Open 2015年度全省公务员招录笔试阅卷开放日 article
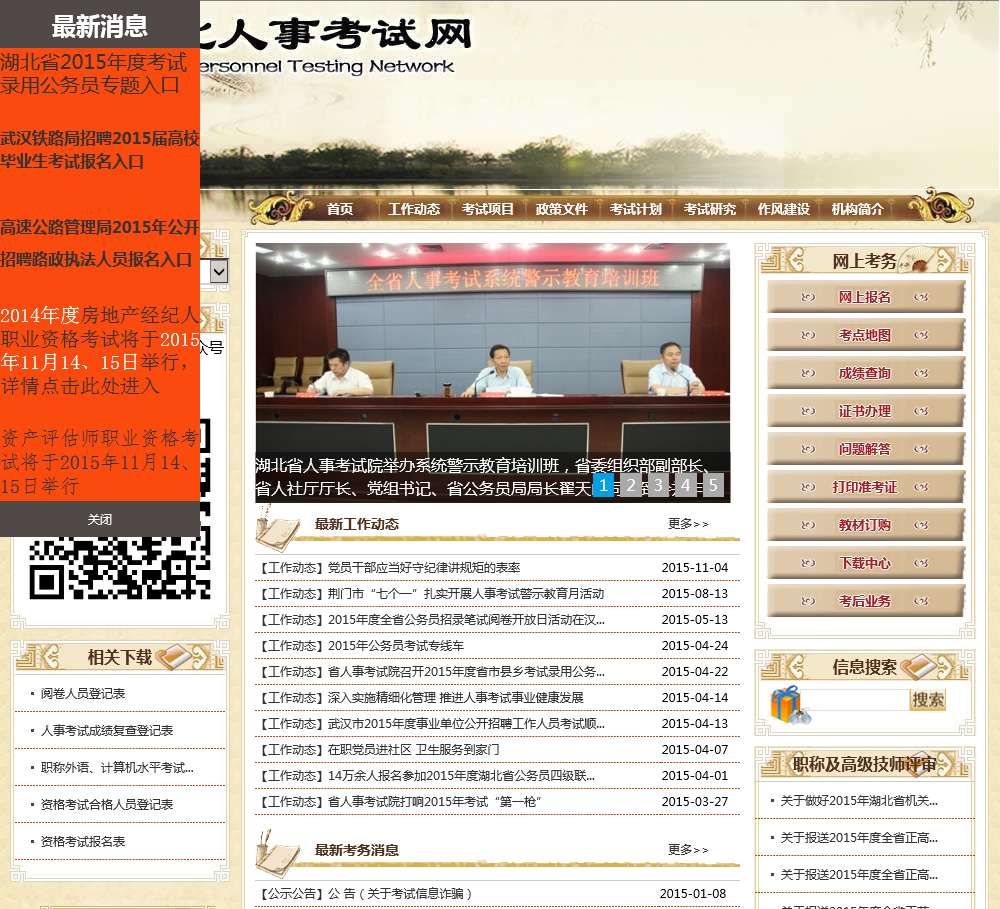This screenshot has width=1000, height=909. [x=466, y=620]
